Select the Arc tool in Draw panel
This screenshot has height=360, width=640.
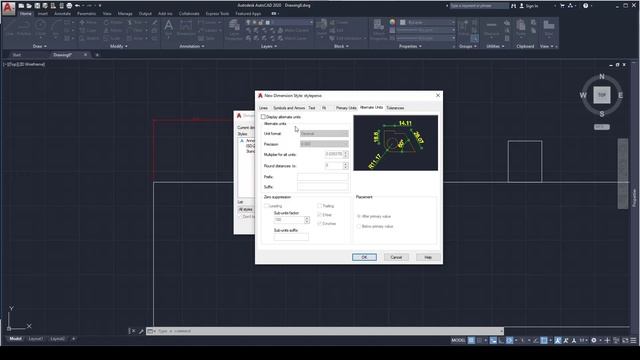(56, 28)
